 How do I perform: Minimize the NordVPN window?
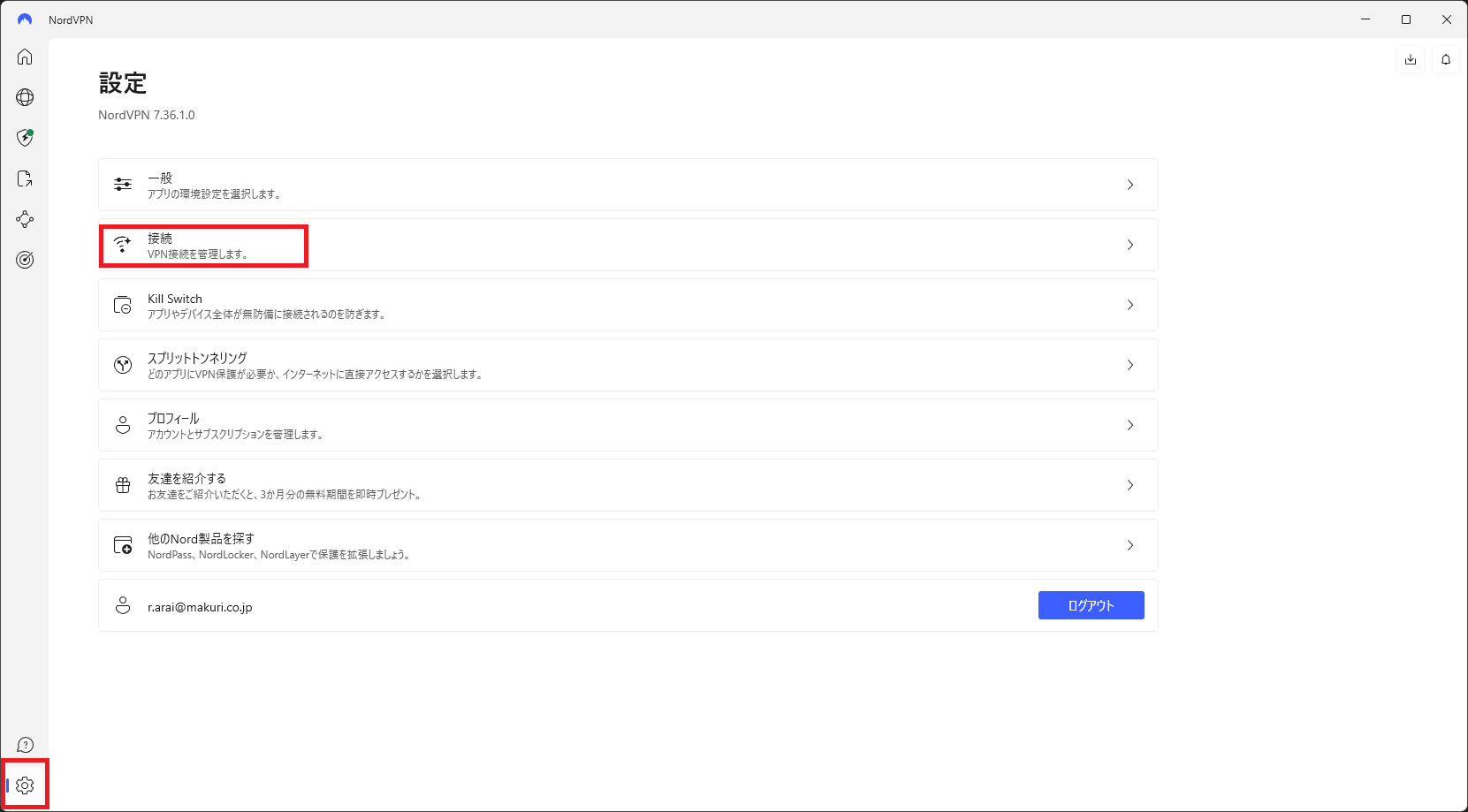[1365, 19]
